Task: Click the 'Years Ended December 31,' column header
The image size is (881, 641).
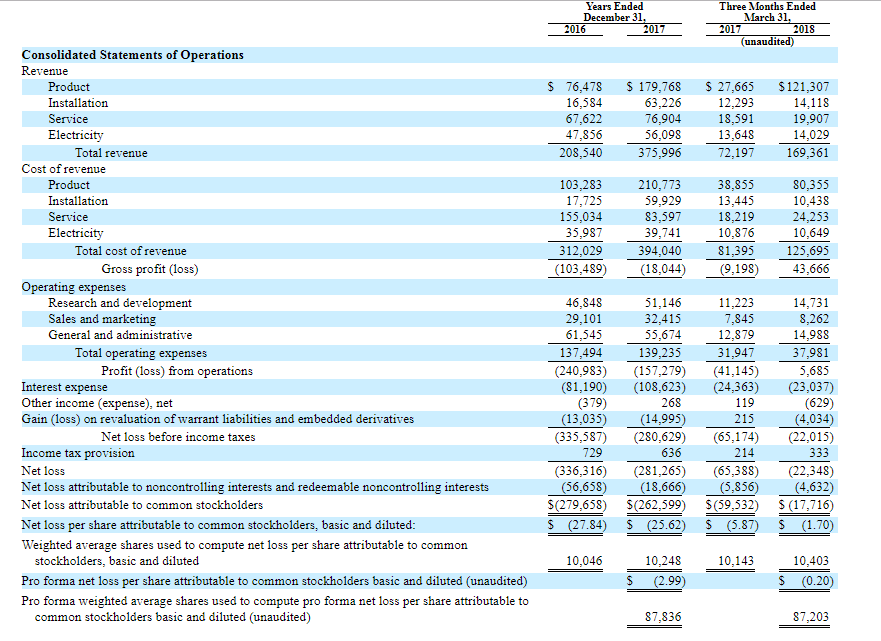Action: tap(614, 12)
